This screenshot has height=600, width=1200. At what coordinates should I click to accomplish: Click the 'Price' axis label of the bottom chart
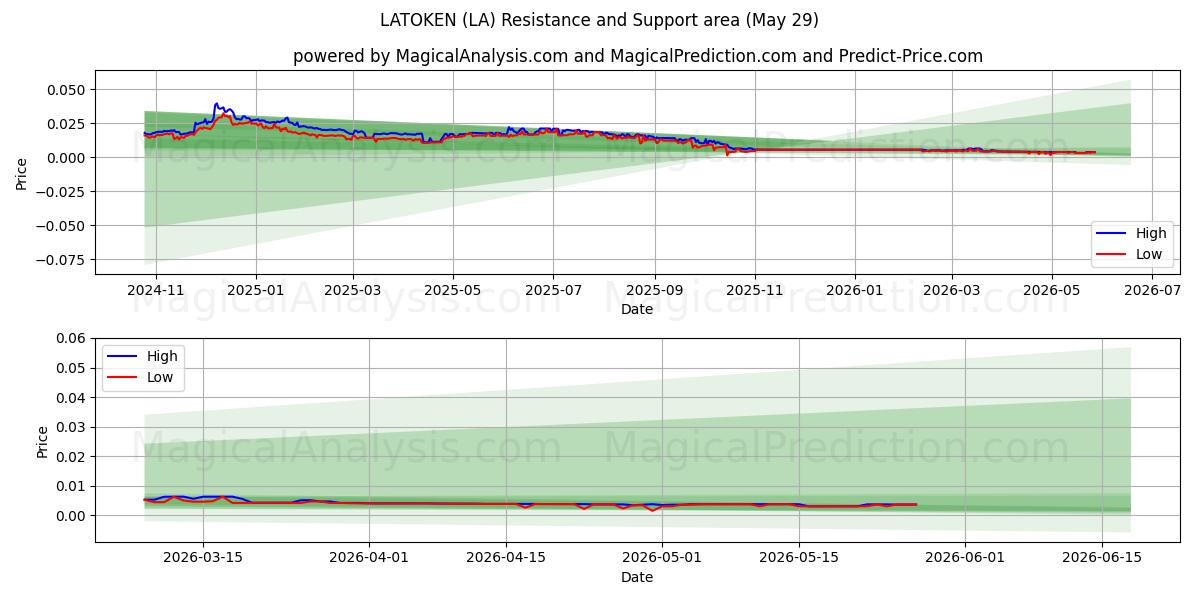point(43,441)
